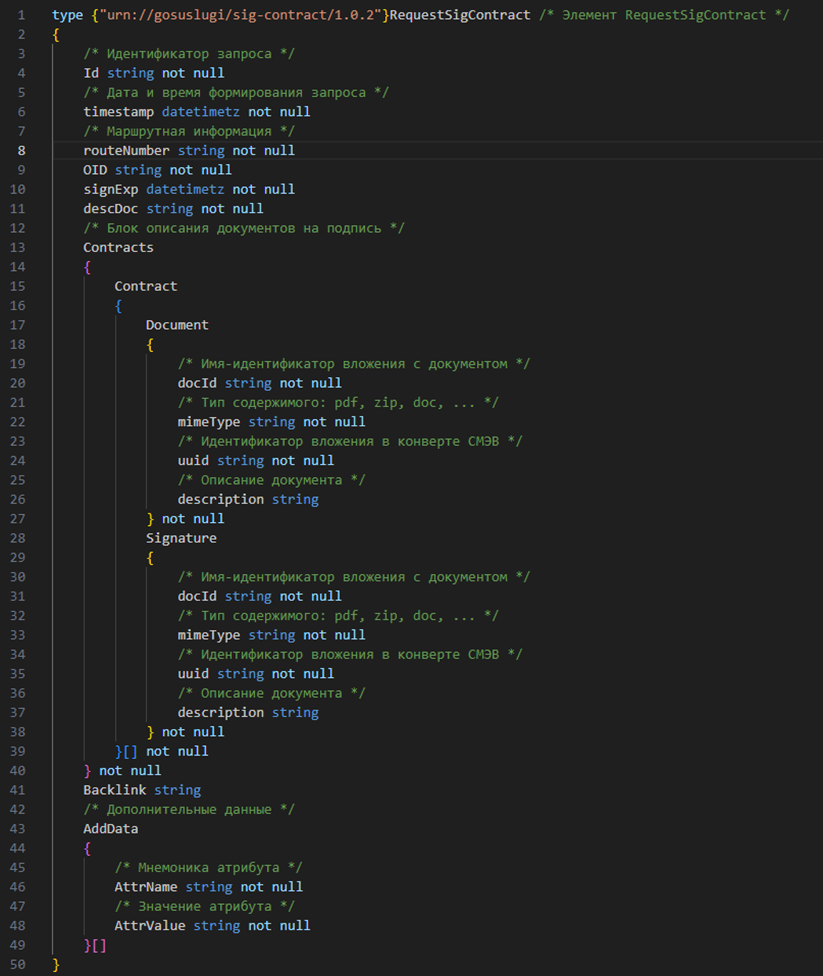
Task: Click the OID field on line 9
Action: (95, 170)
